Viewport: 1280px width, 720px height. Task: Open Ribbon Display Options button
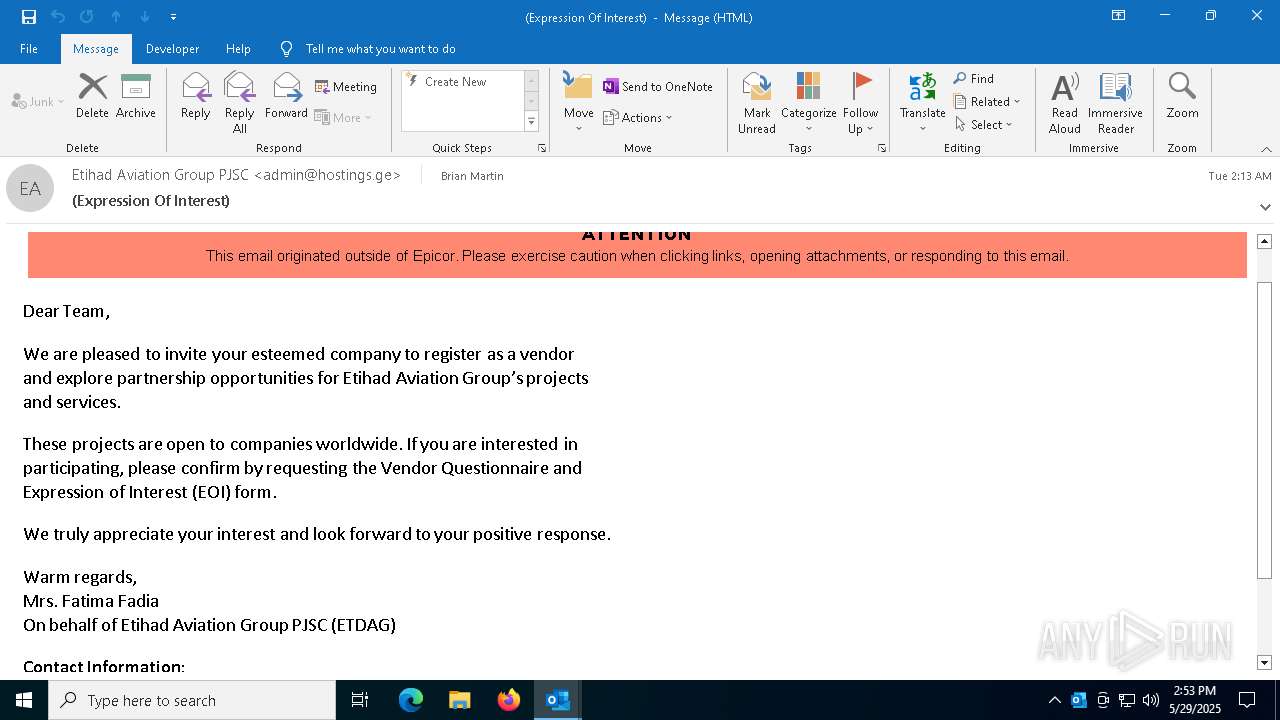(x=1119, y=16)
